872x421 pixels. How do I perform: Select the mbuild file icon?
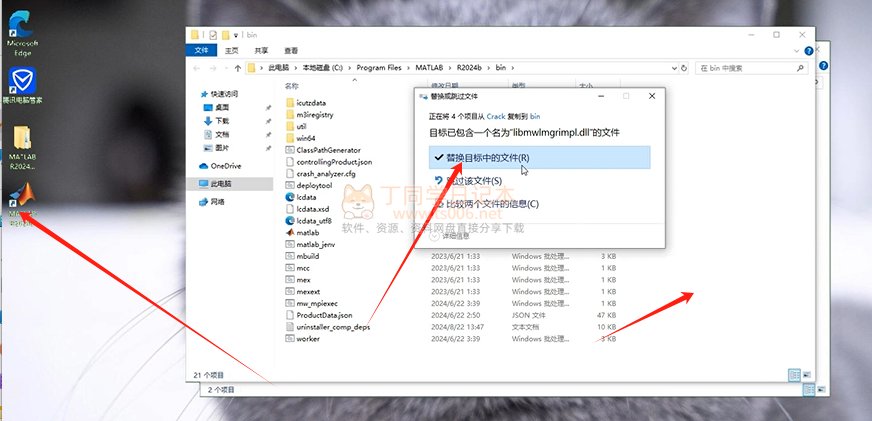[x=289, y=256]
